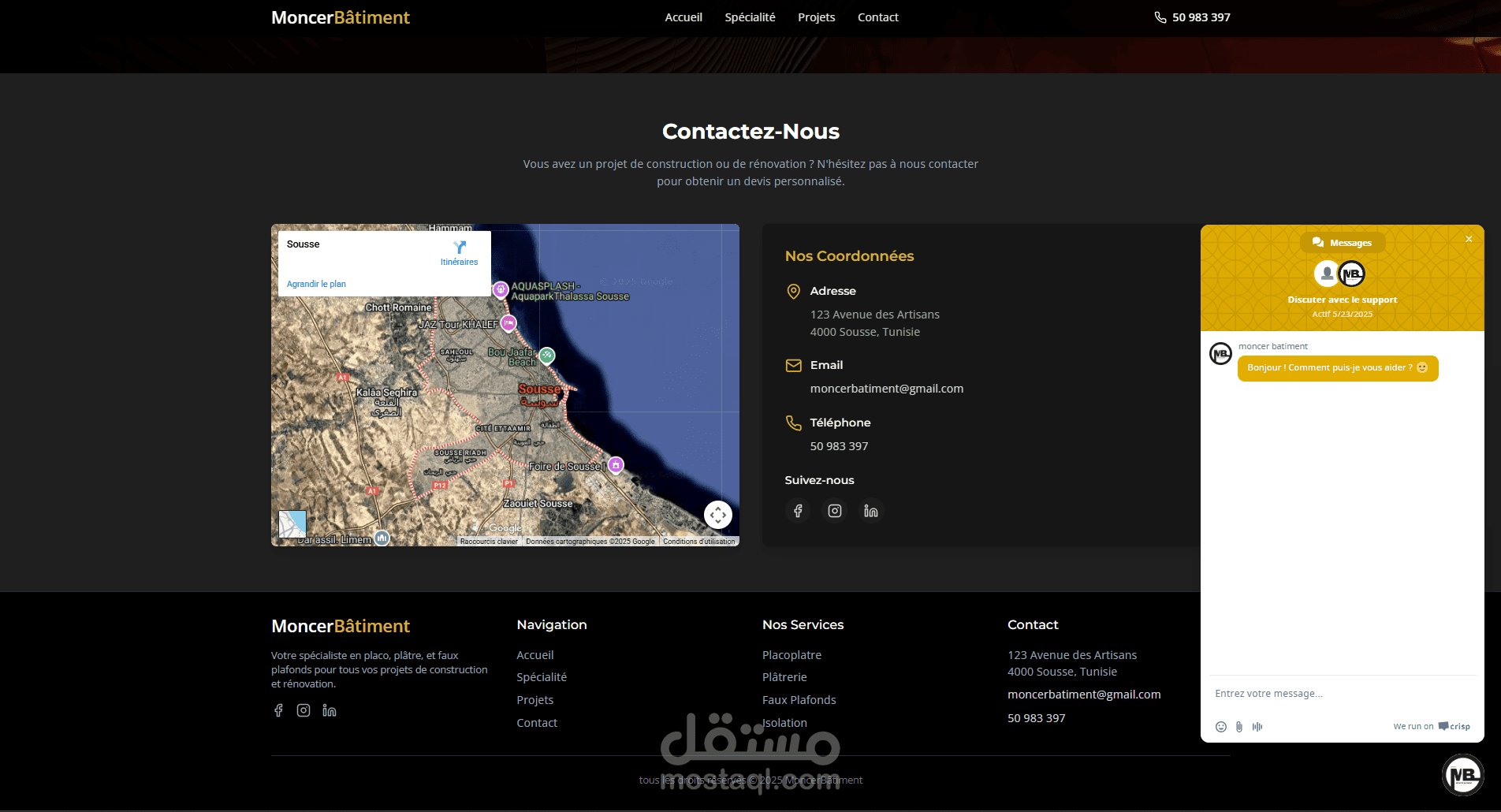Viewport: 1501px width, 812px height.
Task: Click the MoncerBâtiment header logo
Action: coord(341,17)
